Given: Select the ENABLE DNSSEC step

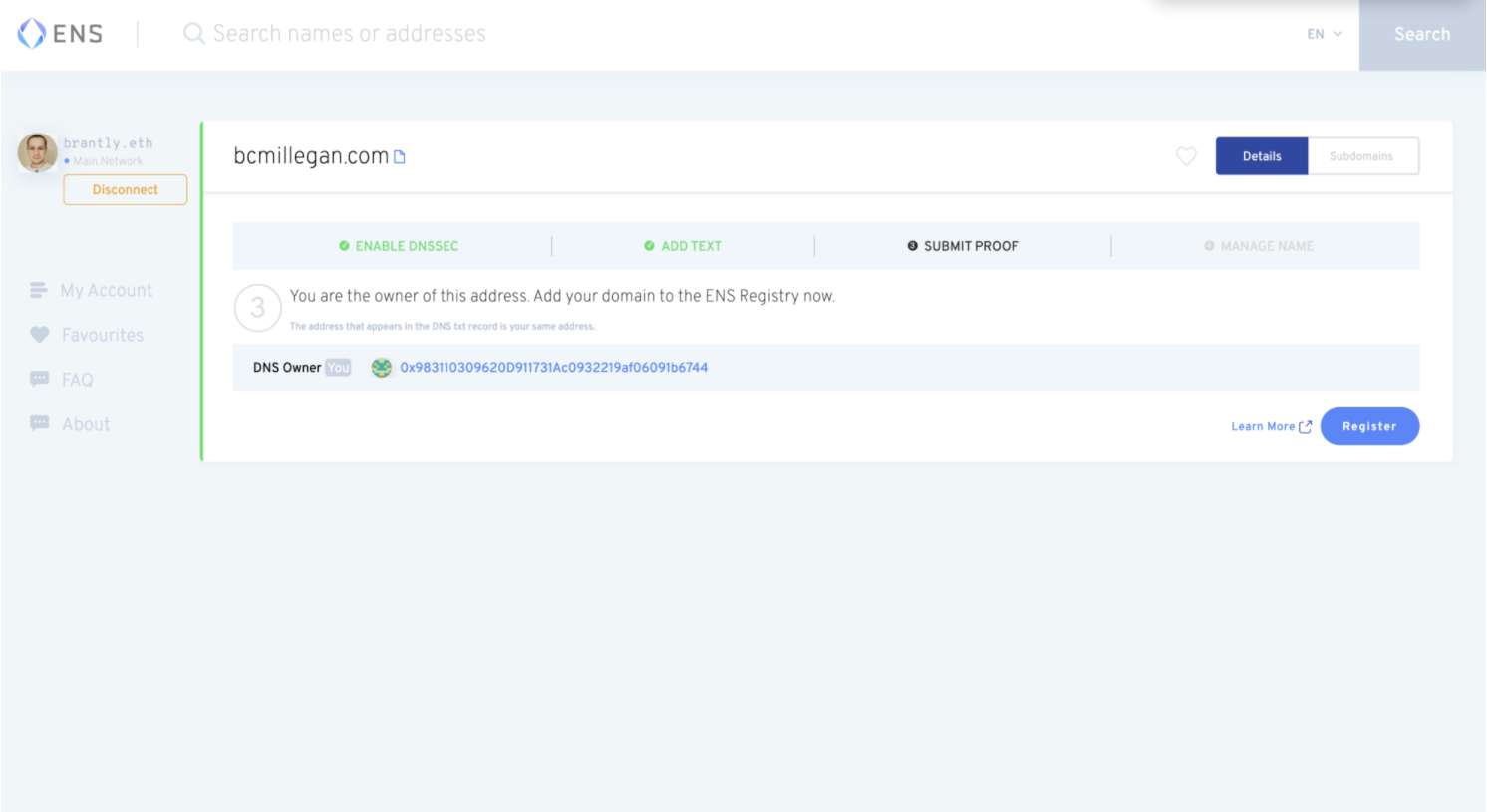Looking at the screenshot, I should (407, 246).
